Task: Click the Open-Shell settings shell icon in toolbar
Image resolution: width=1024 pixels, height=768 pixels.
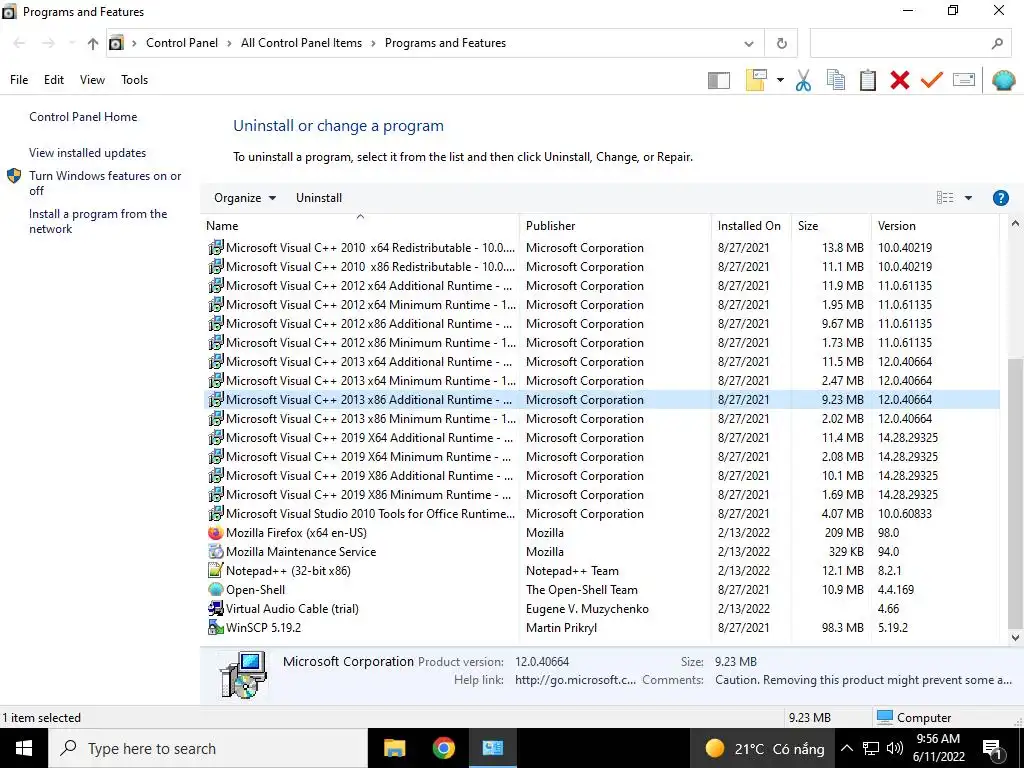Action: click(1003, 80)
